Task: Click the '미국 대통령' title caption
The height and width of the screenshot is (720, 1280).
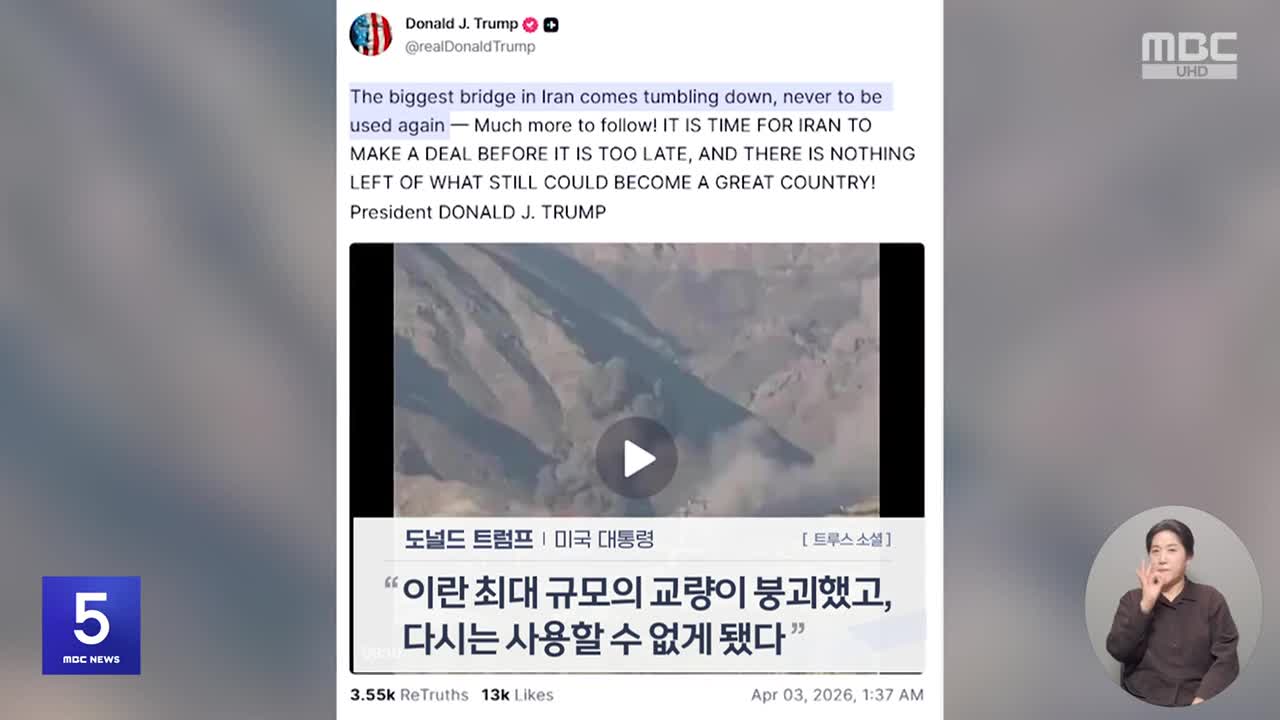Action: pos(604,539)
